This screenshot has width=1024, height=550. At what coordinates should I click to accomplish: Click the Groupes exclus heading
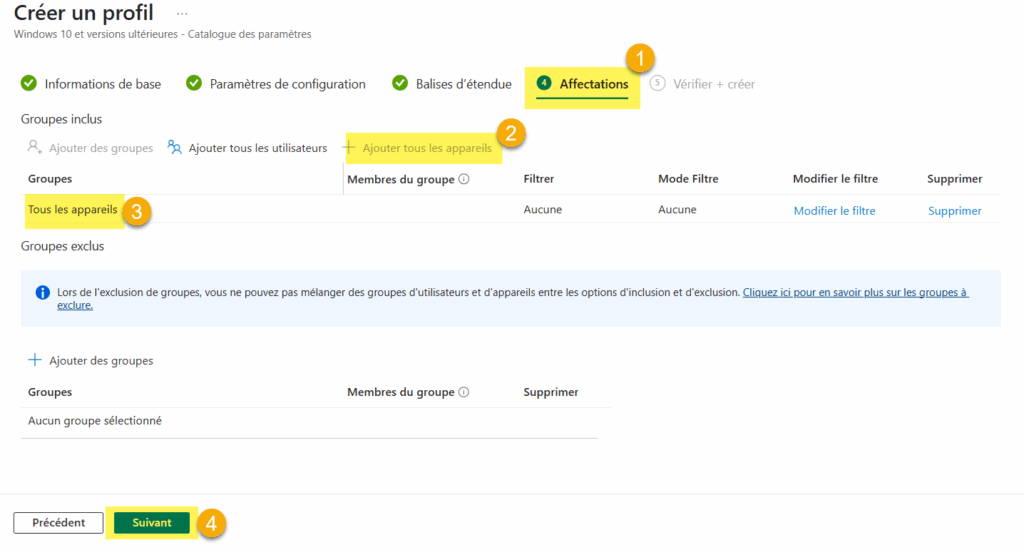tap(63, 246)
